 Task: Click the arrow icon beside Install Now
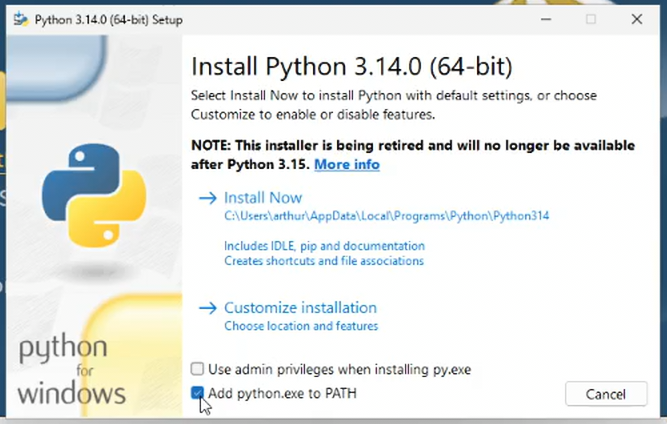[x=208, y=198]
